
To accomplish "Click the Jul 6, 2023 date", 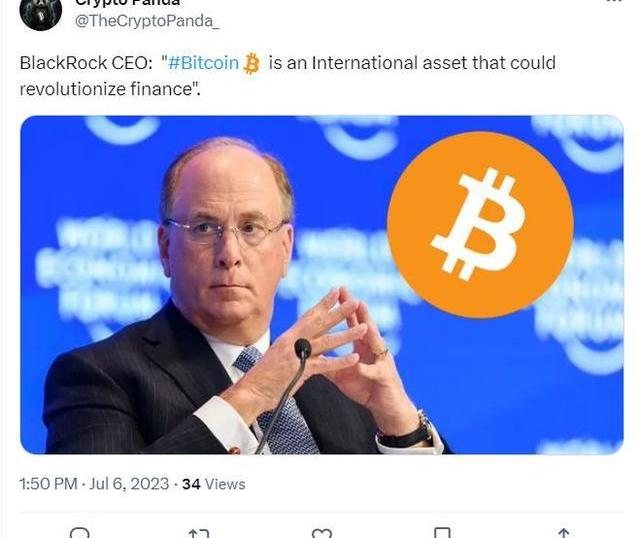I will point(129,484).
